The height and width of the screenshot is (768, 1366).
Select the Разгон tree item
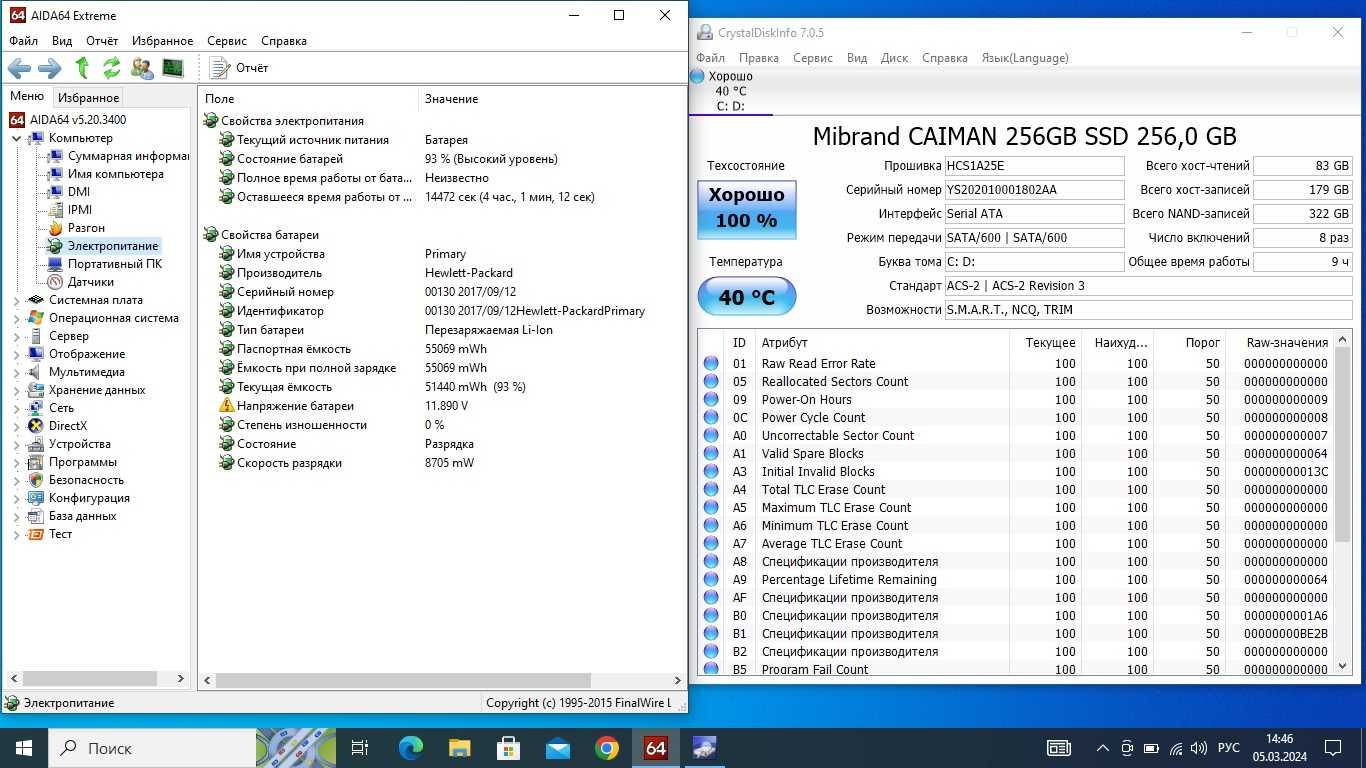coord(86,228)
